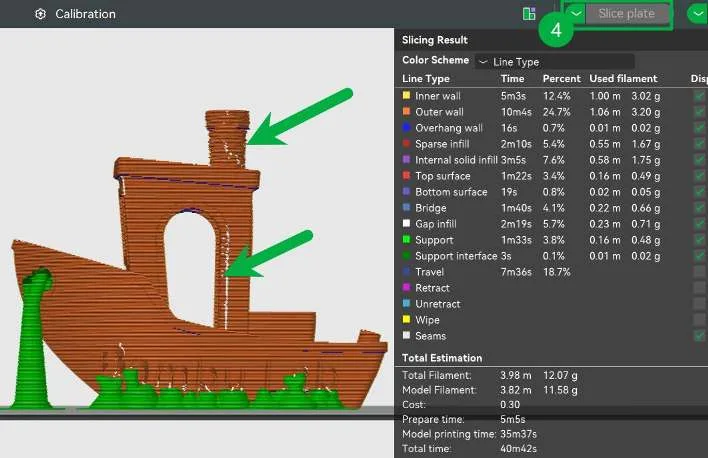The image size is (708, 458).
Task: Click the Internal solid infill purple swatch
Action: point(406,159)
